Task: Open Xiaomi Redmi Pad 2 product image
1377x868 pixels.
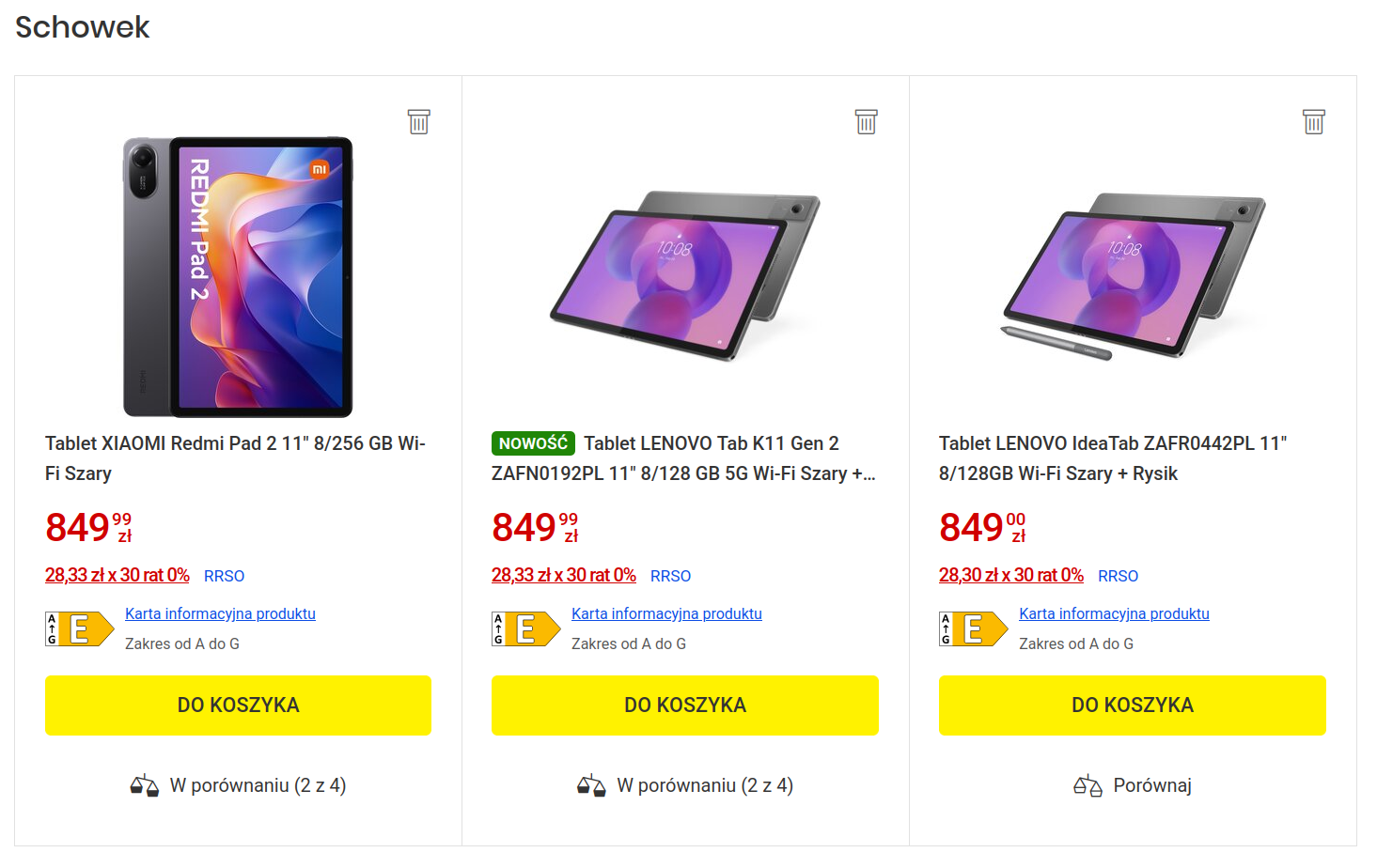Action: [238, 277]
